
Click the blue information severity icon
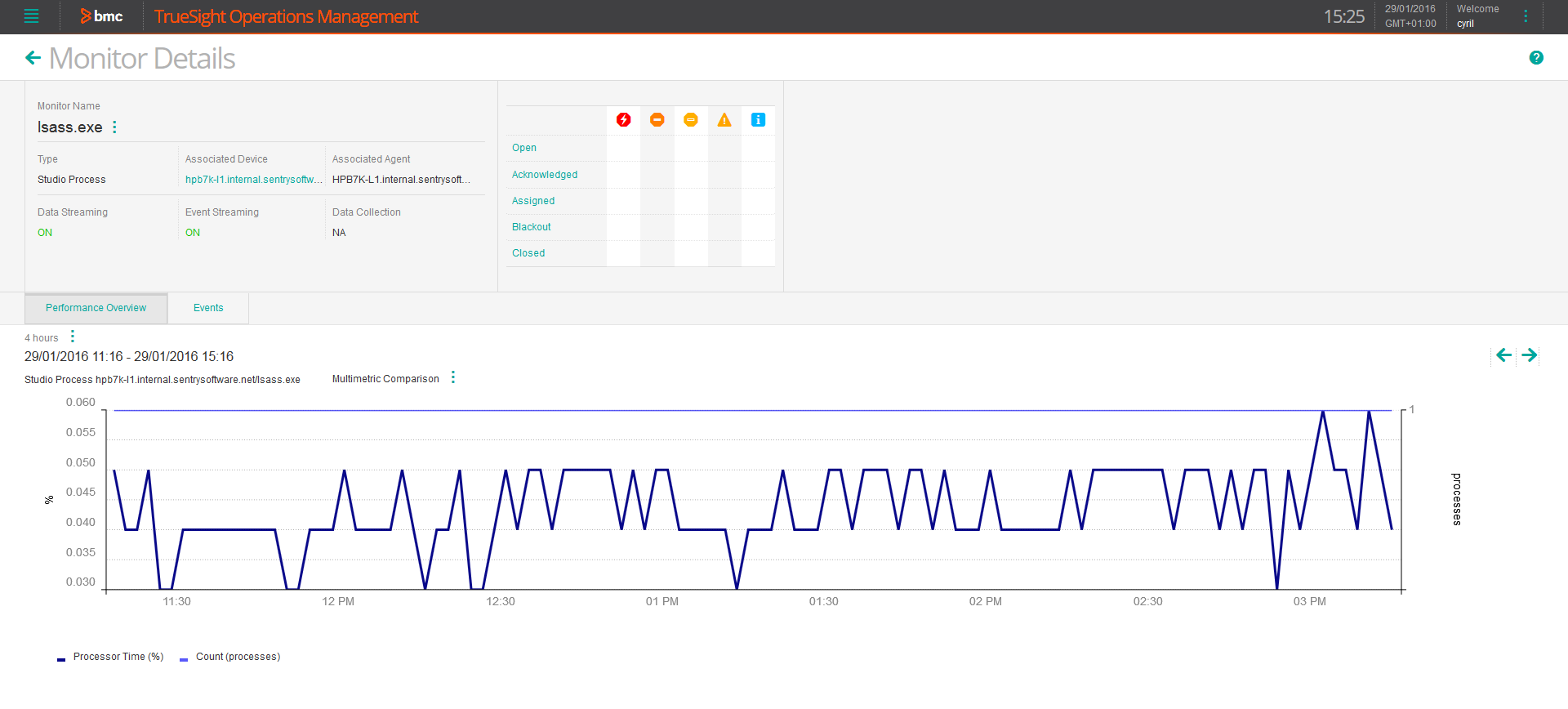tap(758, 120)
